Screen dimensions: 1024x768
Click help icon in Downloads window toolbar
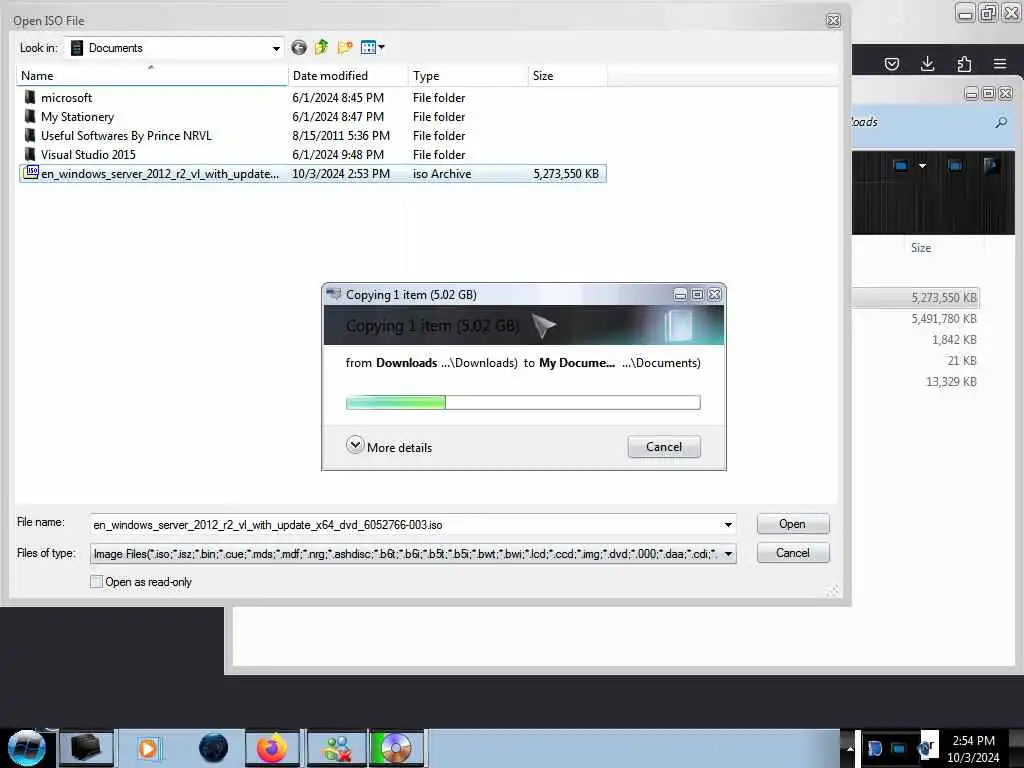coord(991,166)
